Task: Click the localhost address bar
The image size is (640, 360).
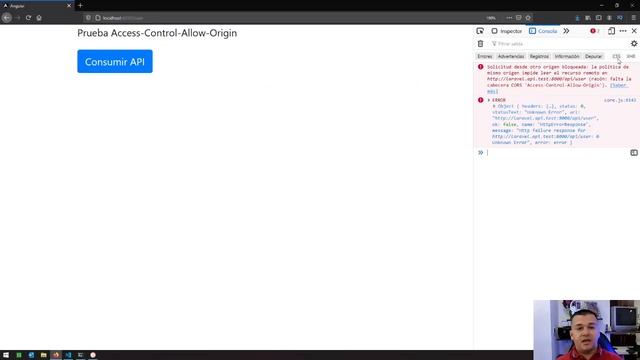Action: [286, 18]
